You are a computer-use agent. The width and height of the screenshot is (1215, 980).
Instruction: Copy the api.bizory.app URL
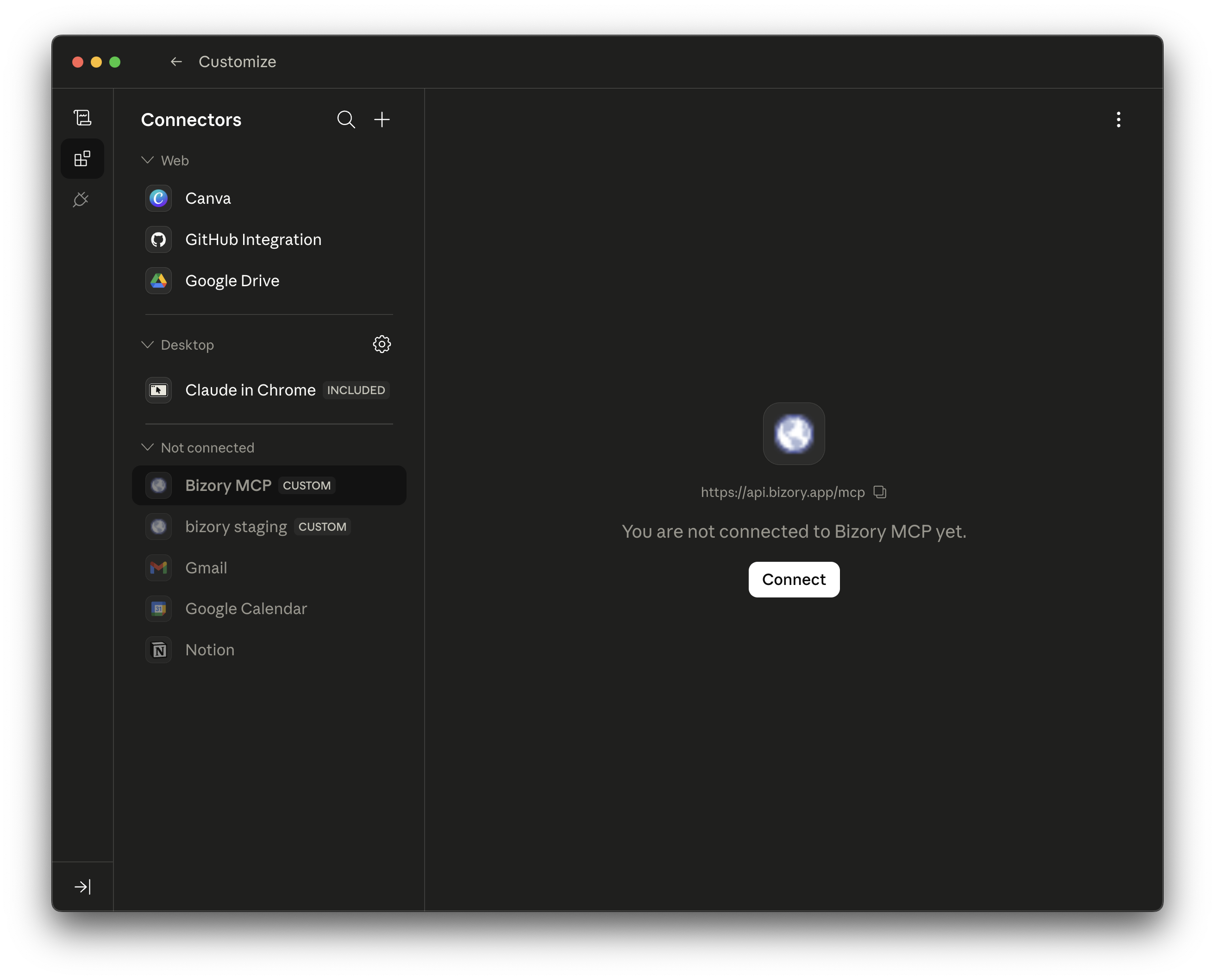[880, 492]
